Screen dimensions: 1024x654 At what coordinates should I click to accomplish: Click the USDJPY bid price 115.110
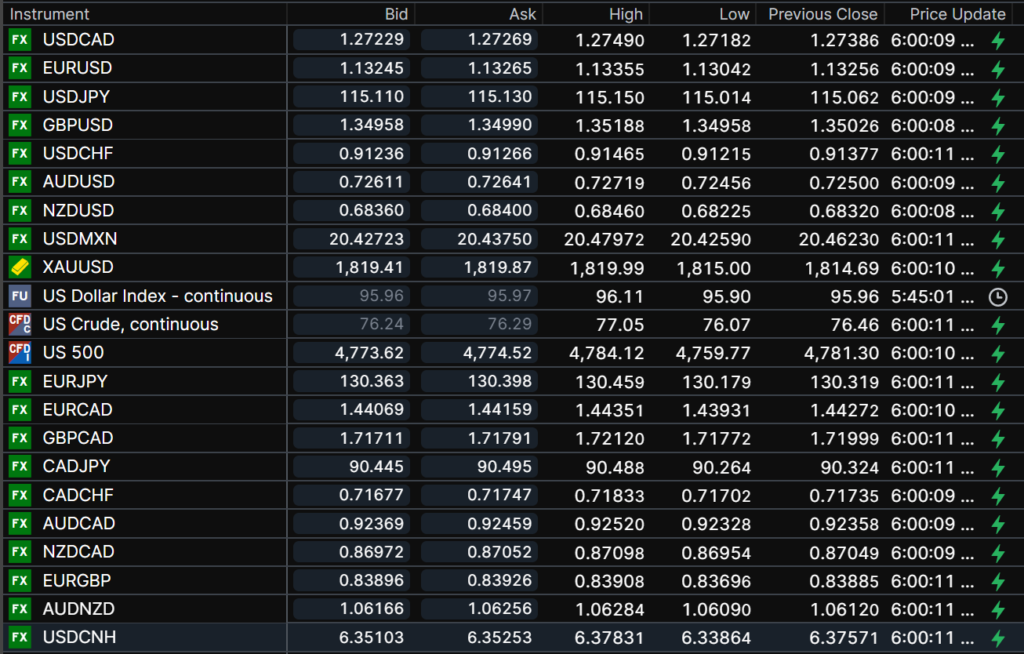click(371, 97)
